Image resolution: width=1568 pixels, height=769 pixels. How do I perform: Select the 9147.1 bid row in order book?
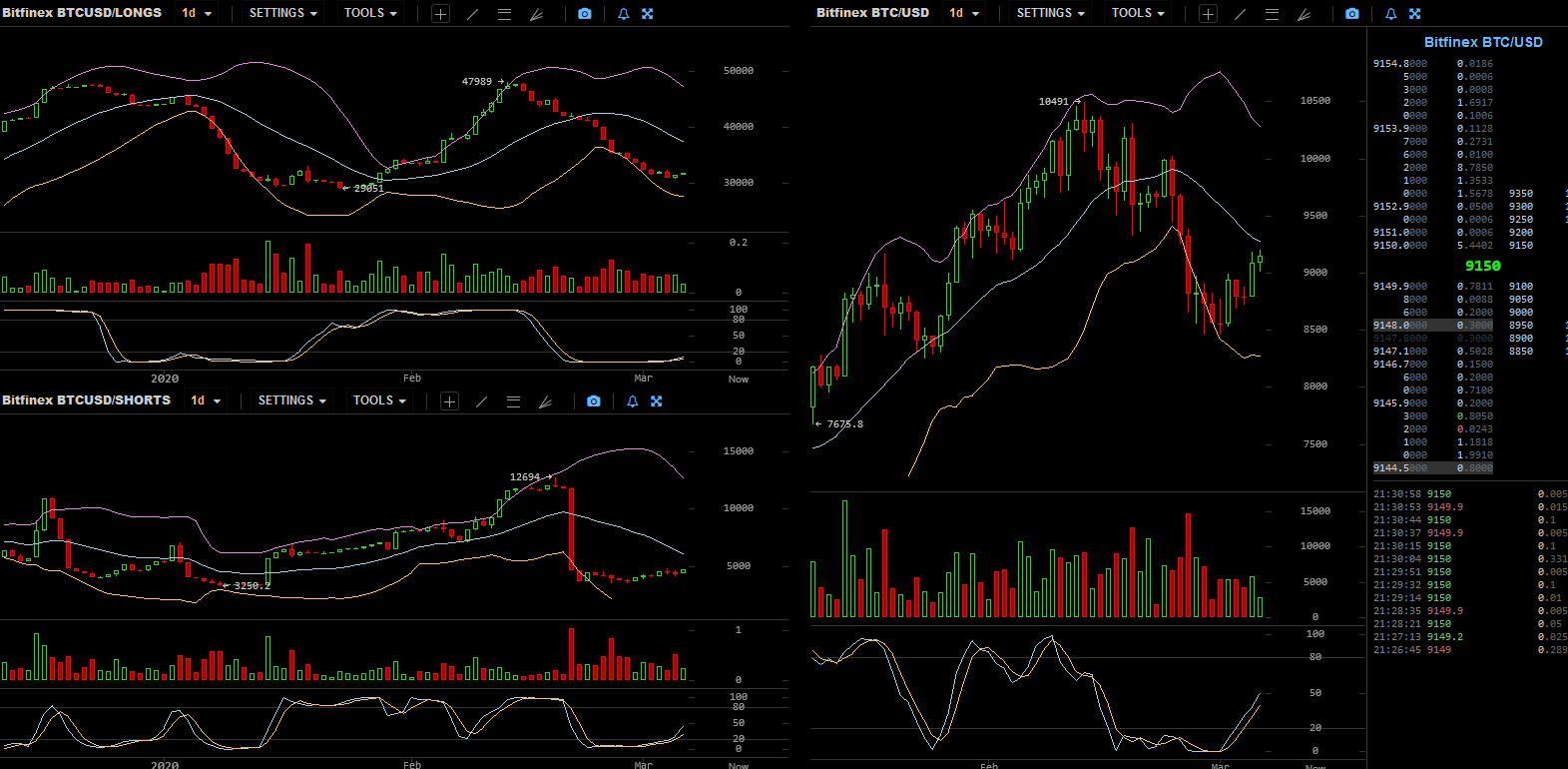[x=1433, y=352]
